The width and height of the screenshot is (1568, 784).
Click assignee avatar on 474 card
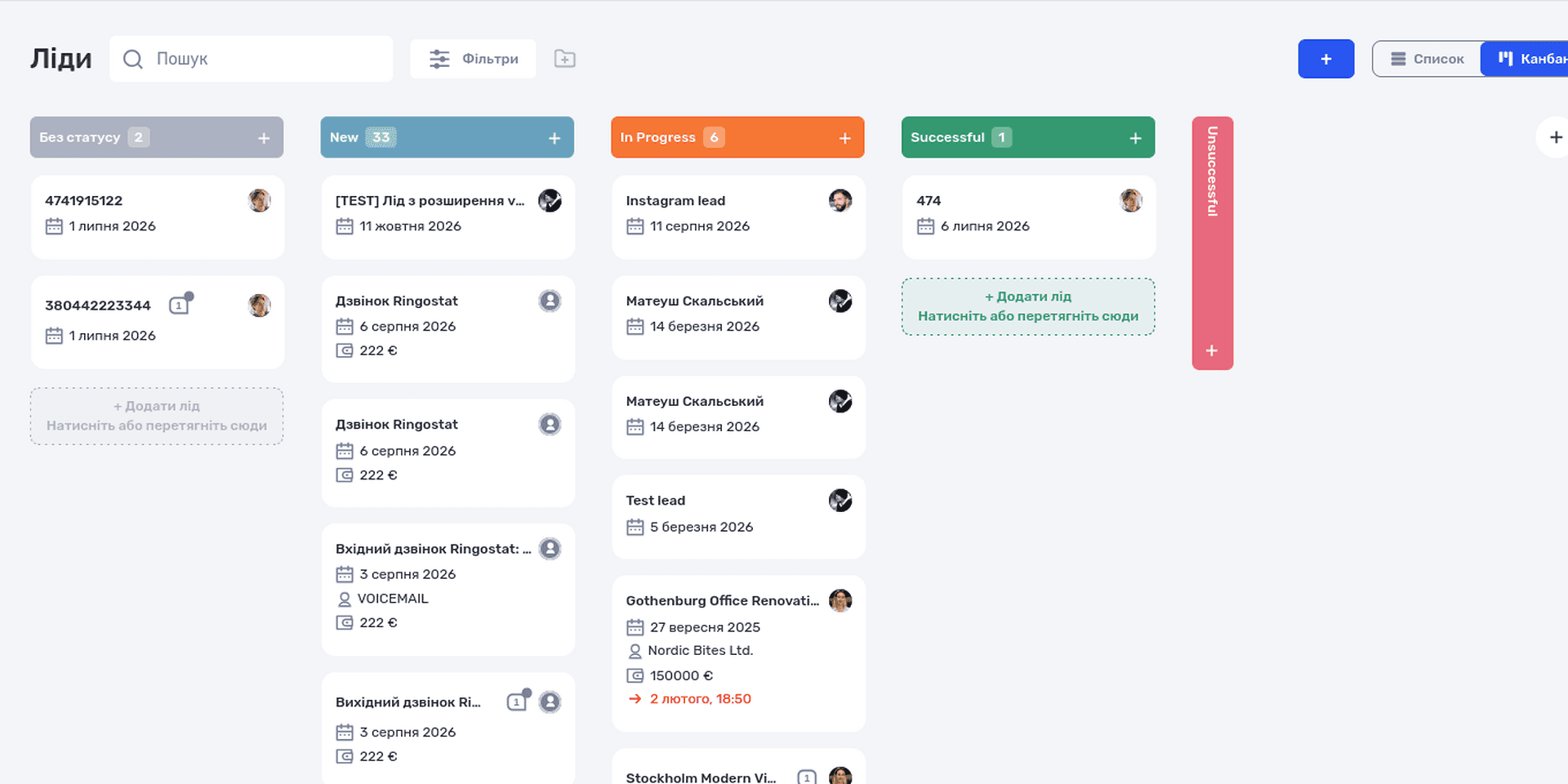pos(1131,200)
